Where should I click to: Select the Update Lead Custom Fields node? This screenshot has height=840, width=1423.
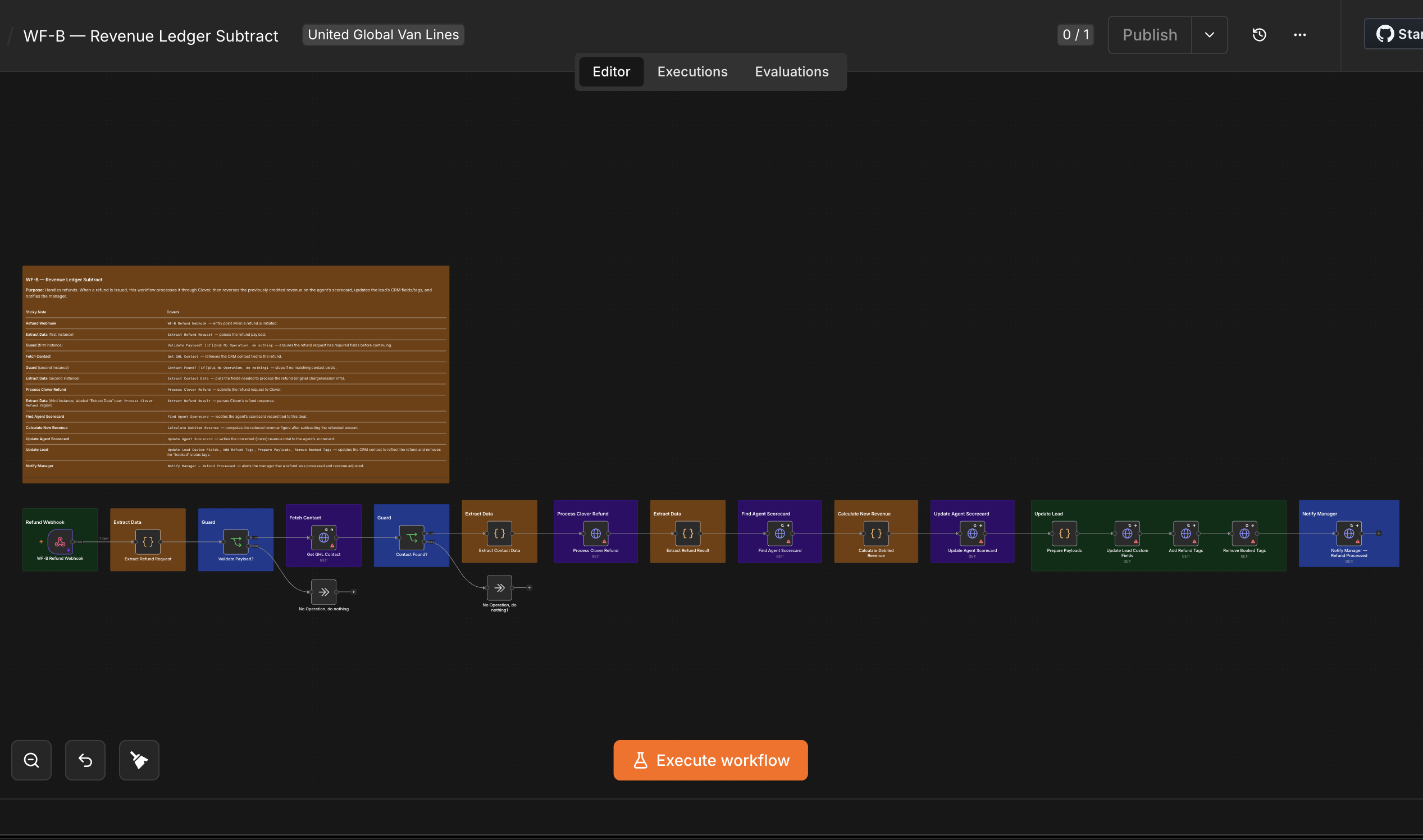(1127, 533)
